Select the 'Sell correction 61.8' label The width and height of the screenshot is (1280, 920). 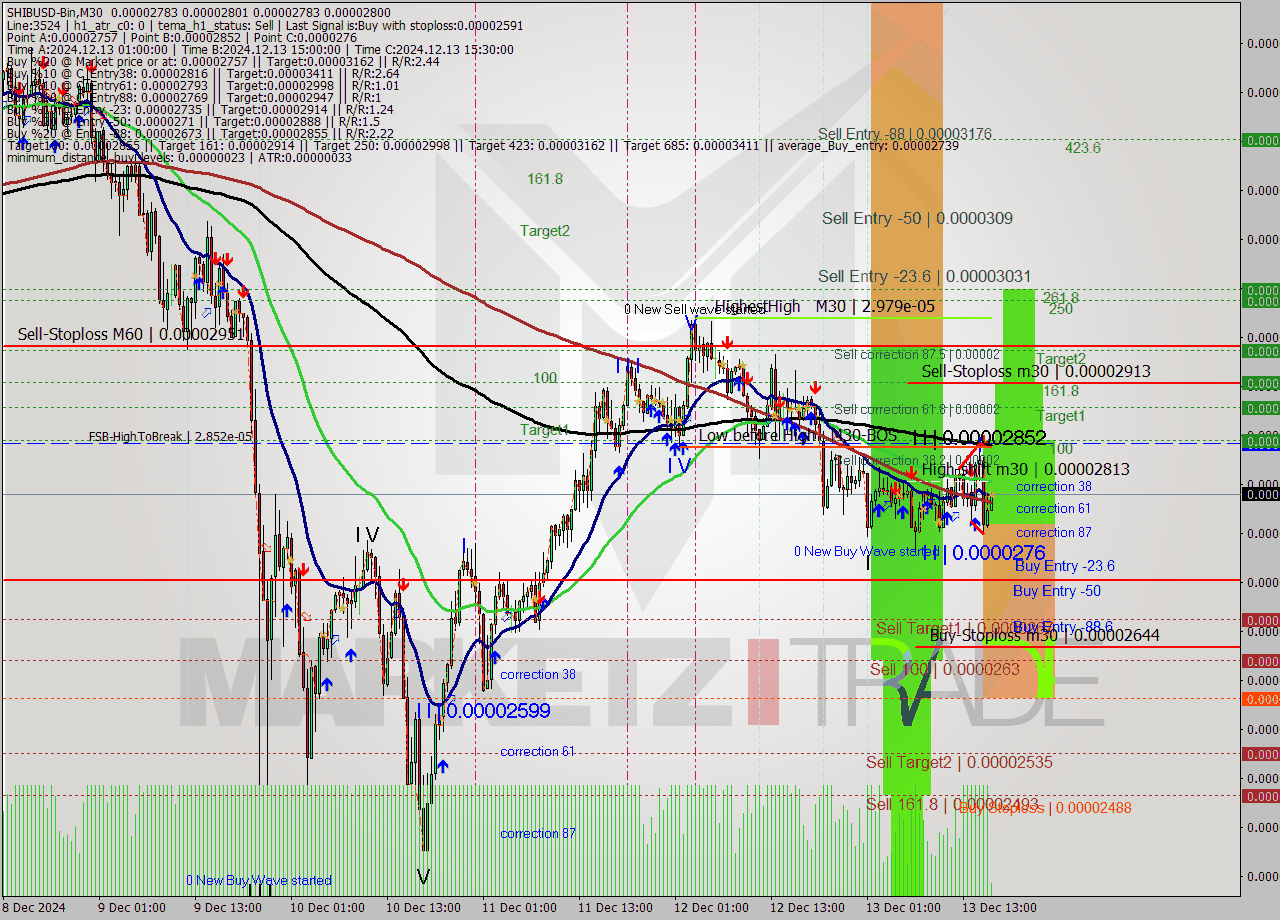[x=917, y=409]
